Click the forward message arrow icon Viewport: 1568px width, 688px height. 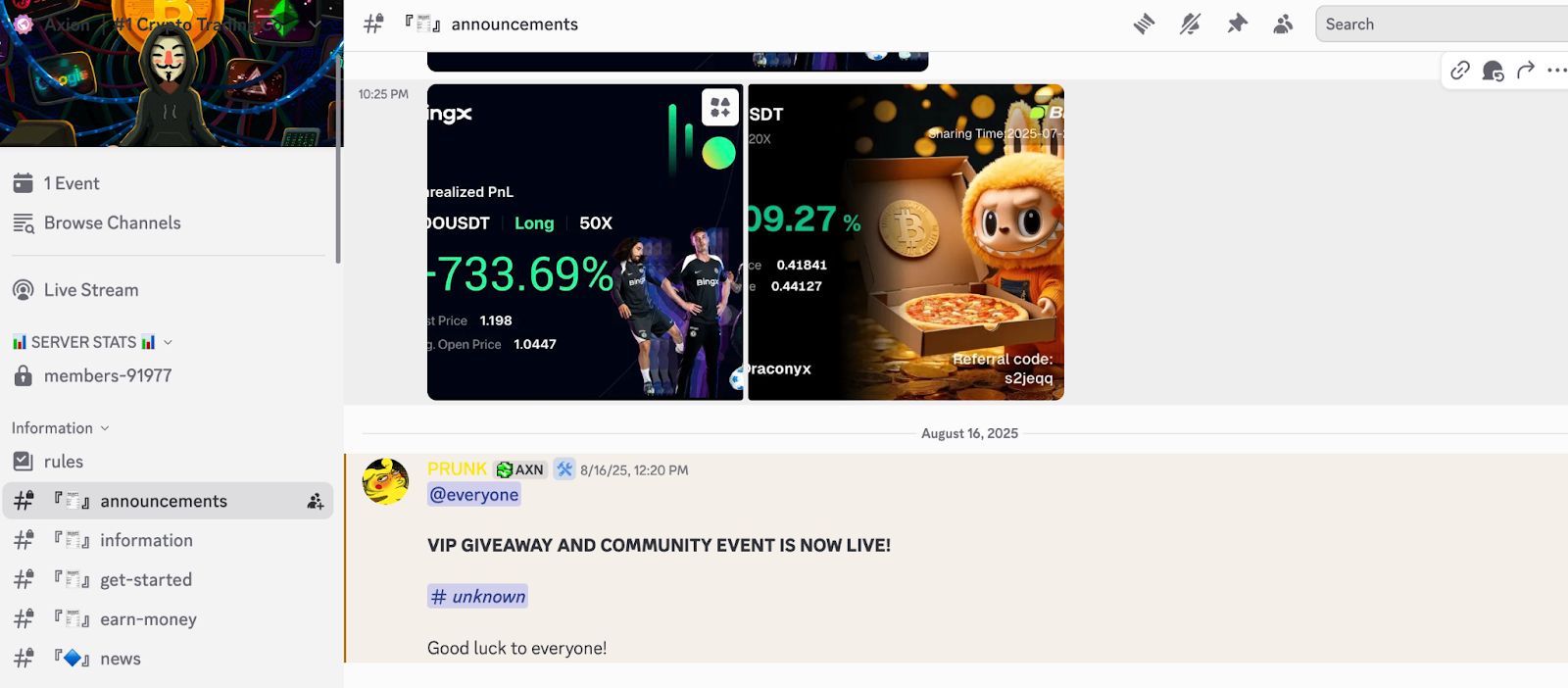[x=1525, y=71]
